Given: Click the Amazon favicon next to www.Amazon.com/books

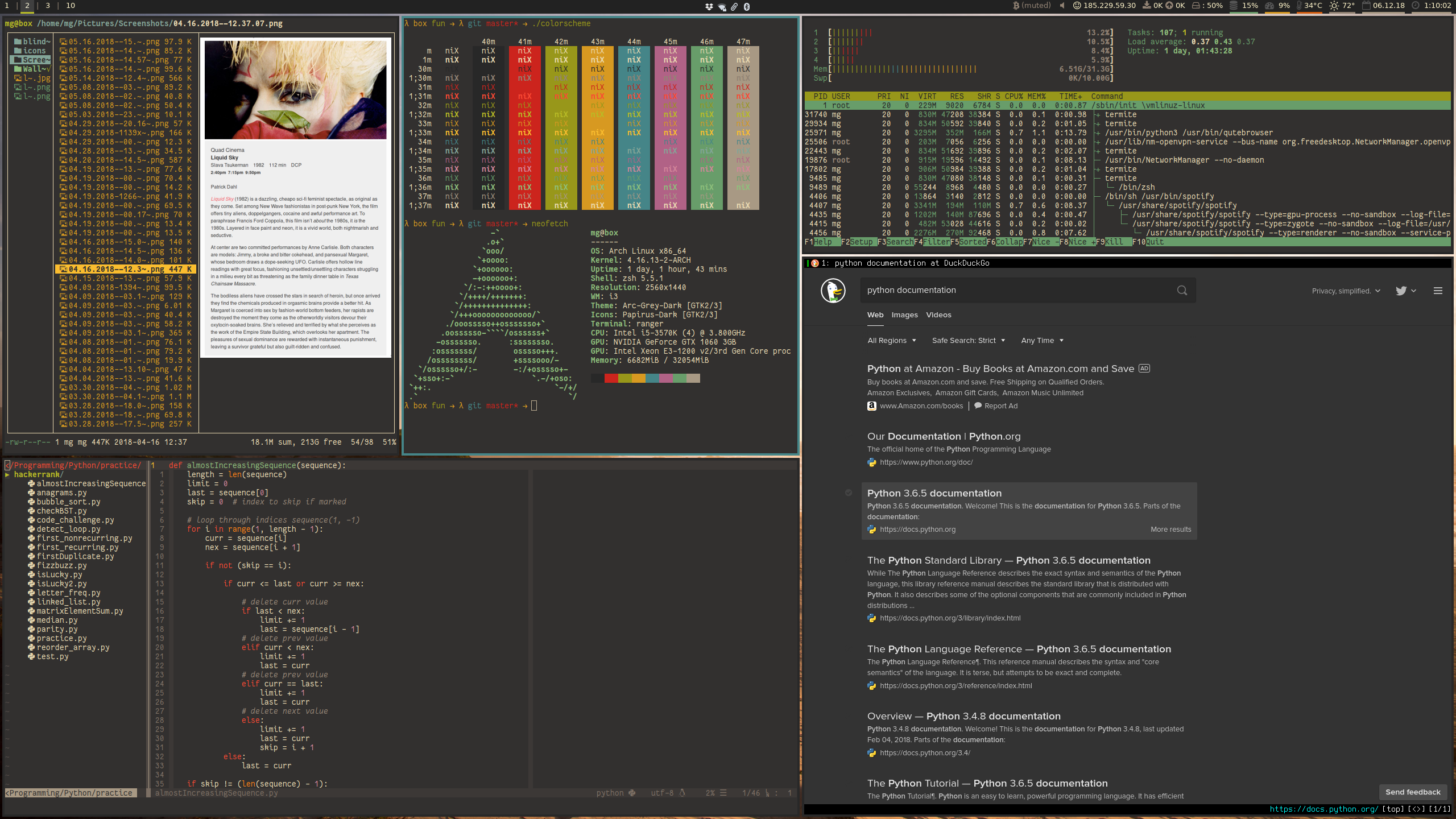Looking at the screenshot, I should 871,406.
